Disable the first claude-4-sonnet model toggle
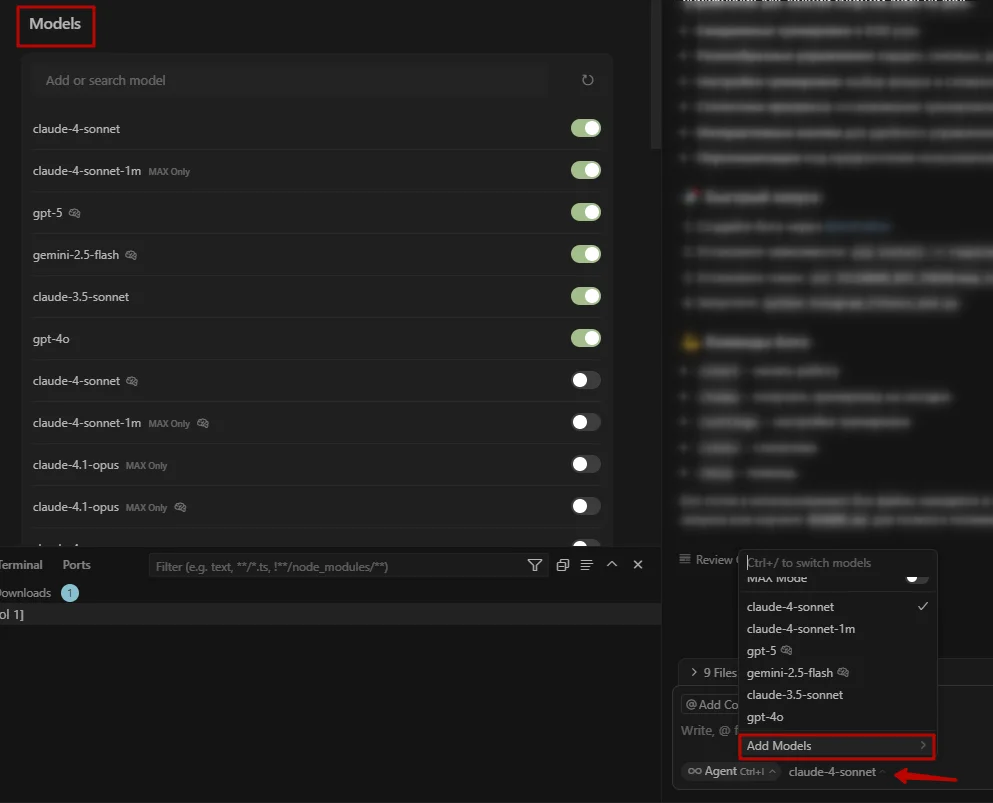The height and width of the screenshot is (803, 993). tap(585, 128)
